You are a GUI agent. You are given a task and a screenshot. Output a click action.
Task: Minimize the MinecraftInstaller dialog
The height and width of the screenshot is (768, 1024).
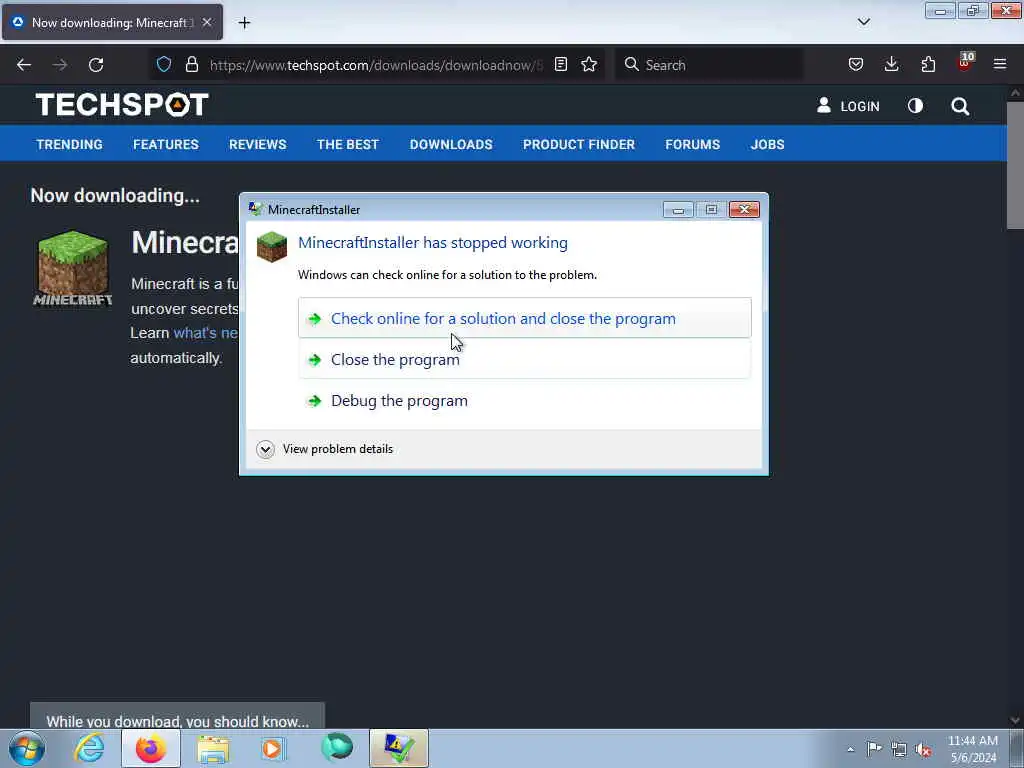pyautogui.click(x=678, y=209)
